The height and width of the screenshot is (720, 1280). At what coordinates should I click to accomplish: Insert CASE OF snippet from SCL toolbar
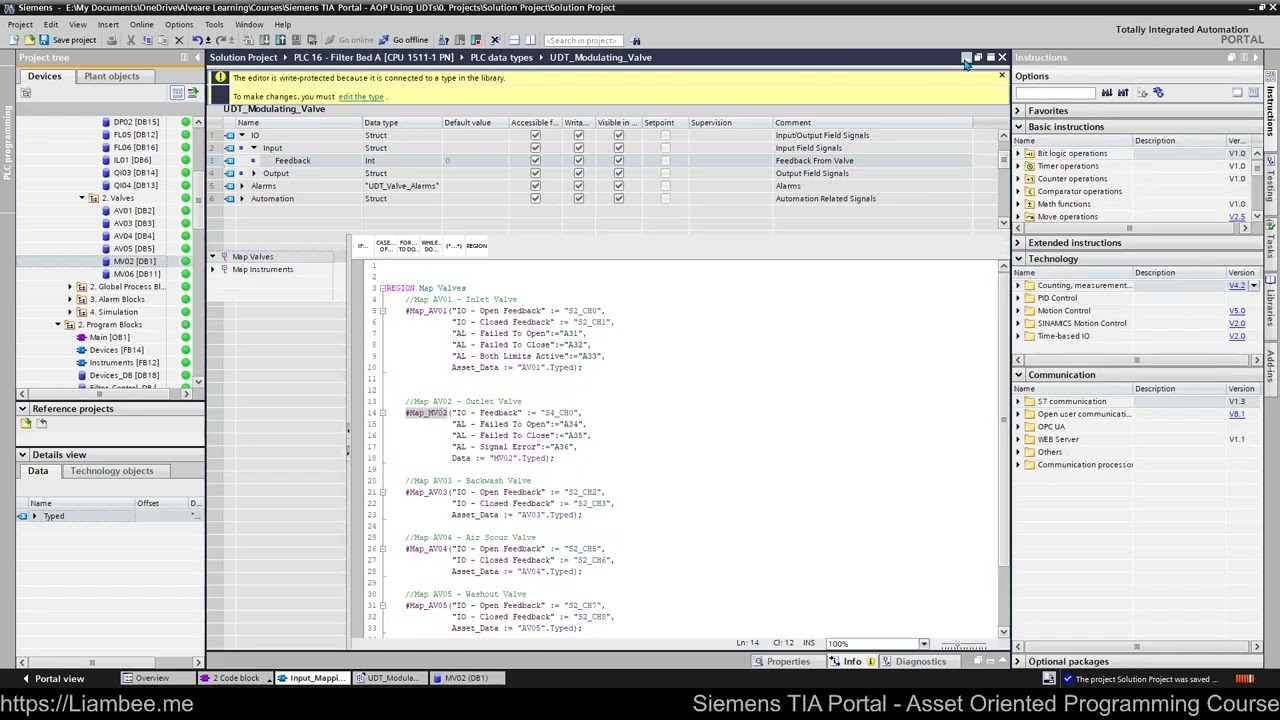(x=385, y=246)
